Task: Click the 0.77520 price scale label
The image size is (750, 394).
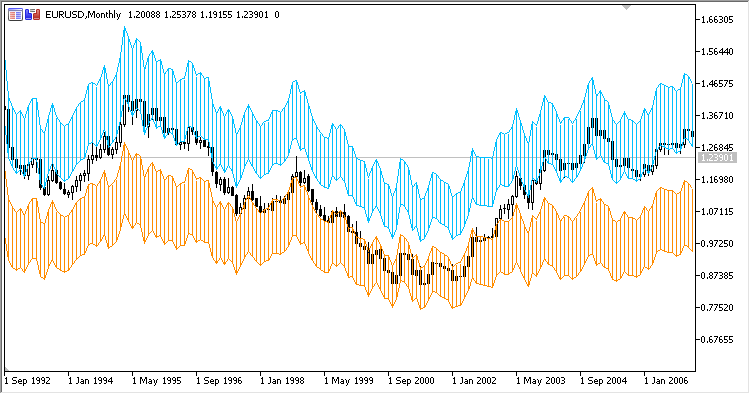Action: tap(717, 308)
